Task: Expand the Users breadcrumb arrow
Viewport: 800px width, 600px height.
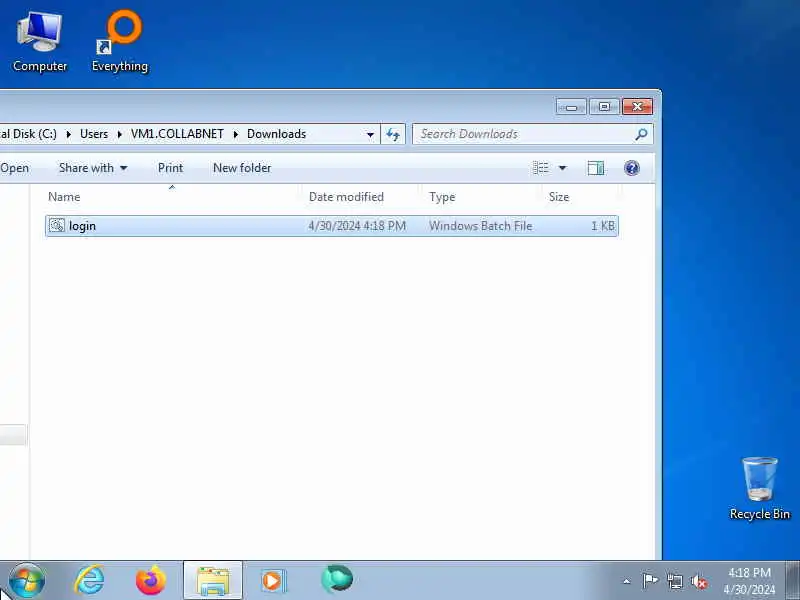Action: point(119,135)
